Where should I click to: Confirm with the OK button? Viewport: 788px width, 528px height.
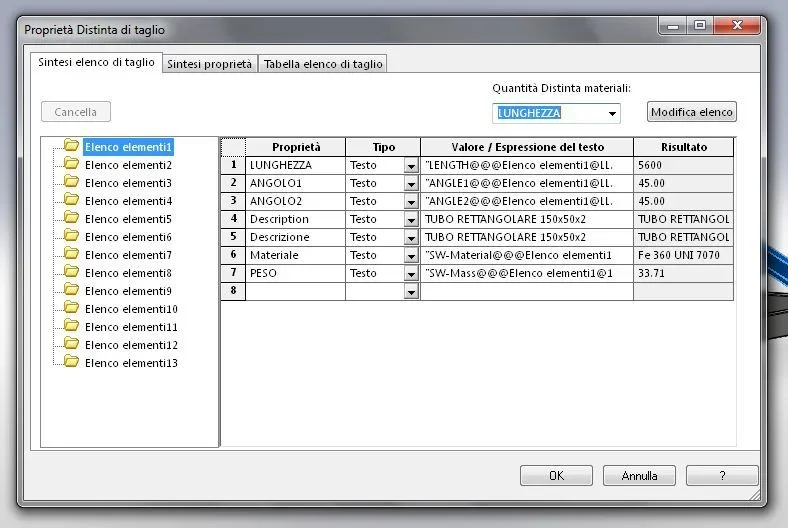click(x=556, y=475)
